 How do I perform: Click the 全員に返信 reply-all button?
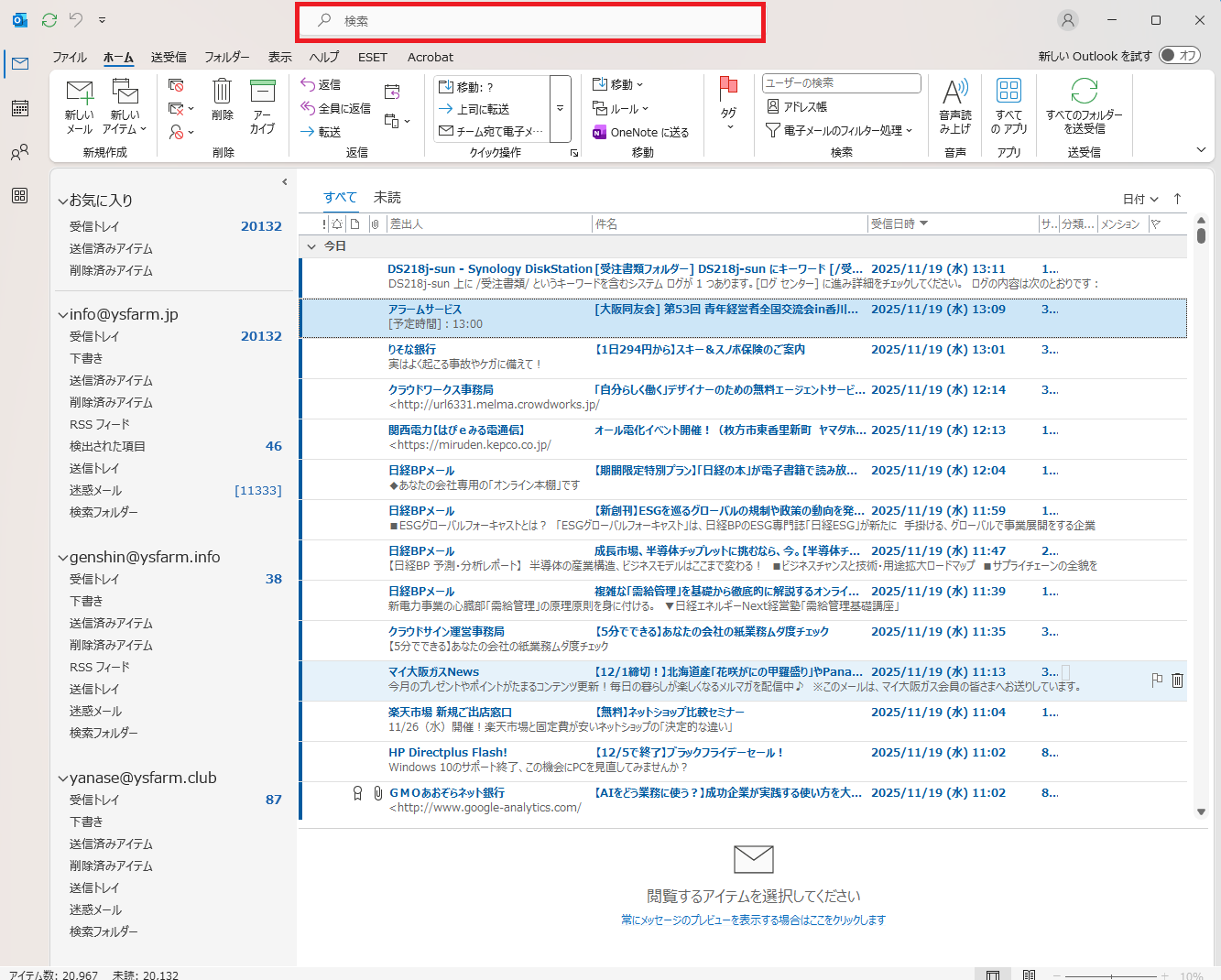click(x=335, y=108)
